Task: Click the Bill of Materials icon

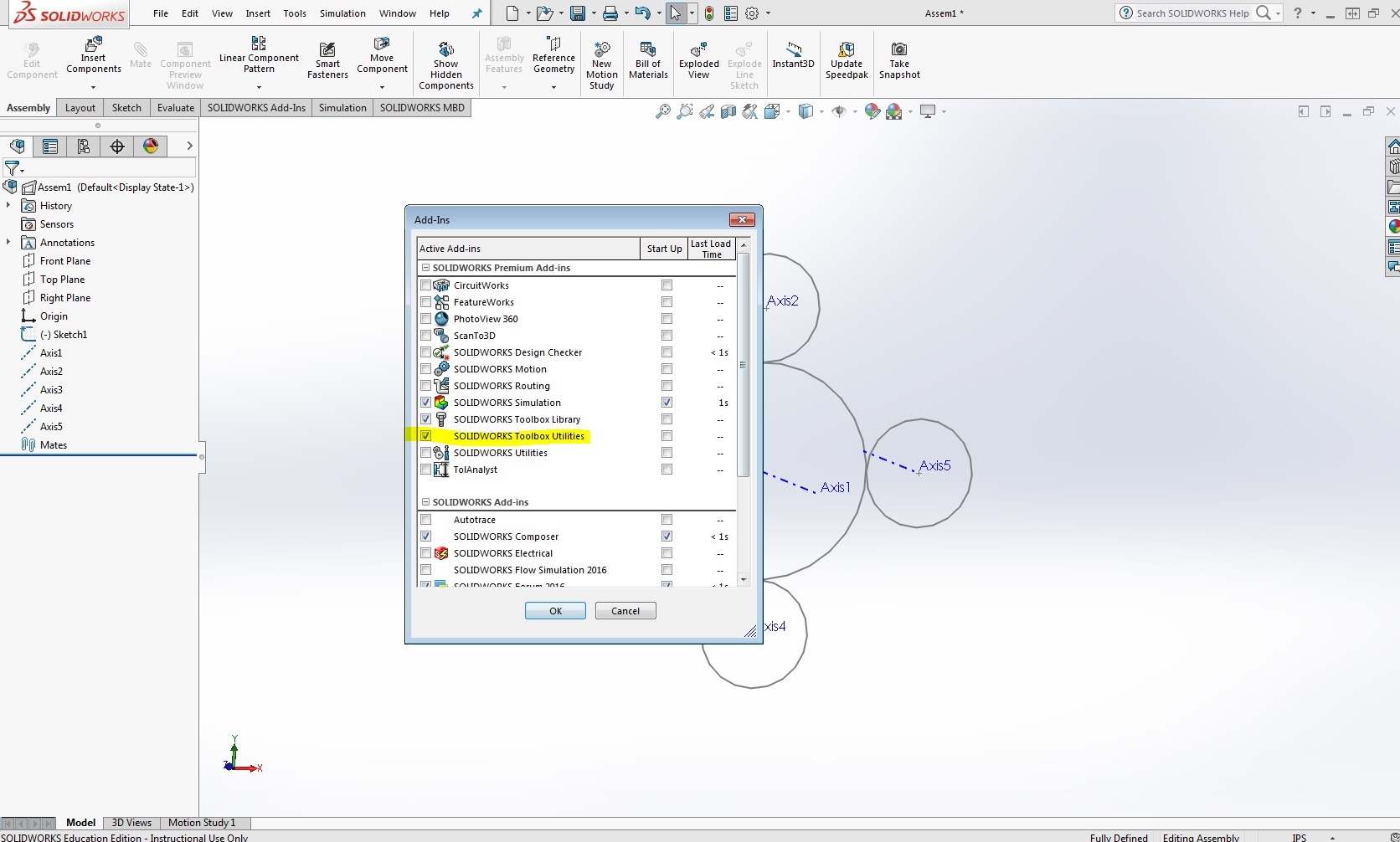Action: click(648, 60)
